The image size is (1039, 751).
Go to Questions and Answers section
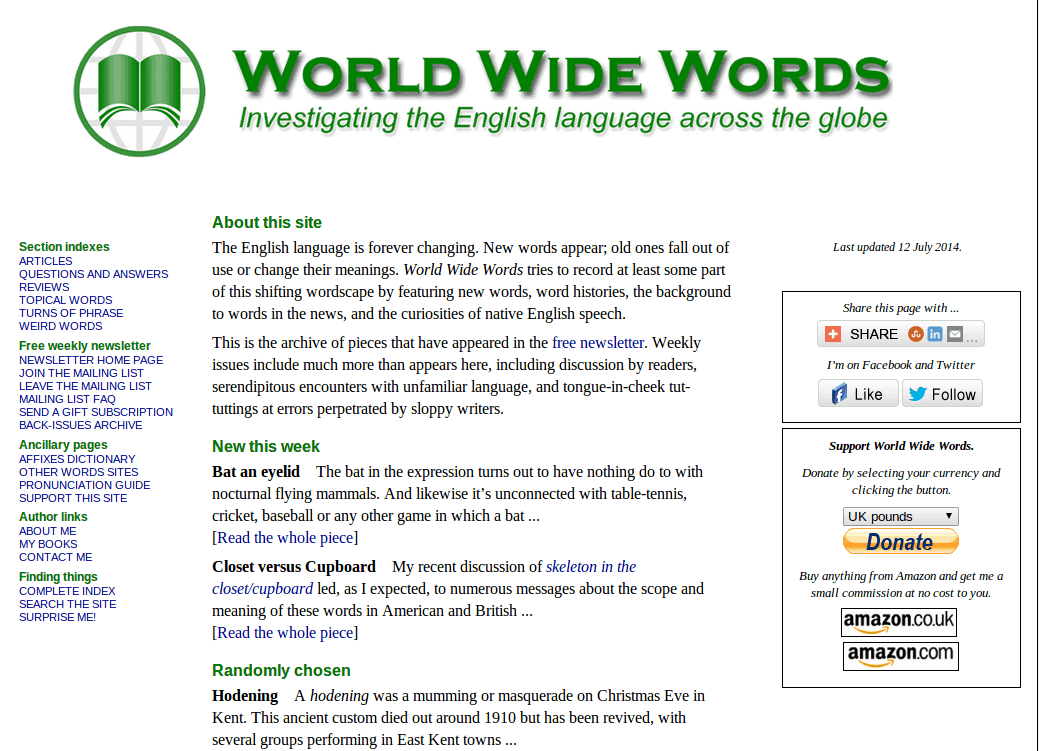click(93, 274)
